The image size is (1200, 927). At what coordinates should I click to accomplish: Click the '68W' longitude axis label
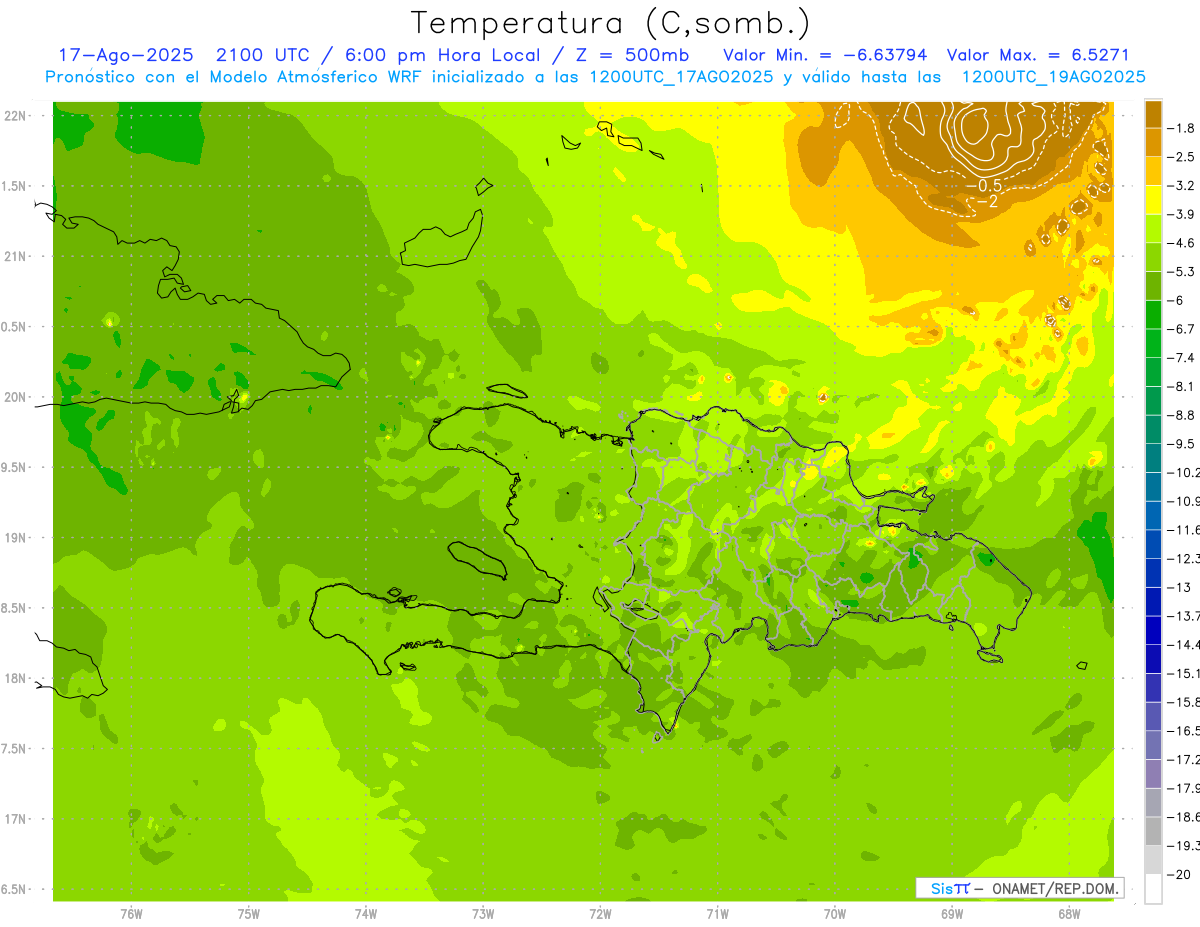pyautogui.click(x=1069, y=914)
